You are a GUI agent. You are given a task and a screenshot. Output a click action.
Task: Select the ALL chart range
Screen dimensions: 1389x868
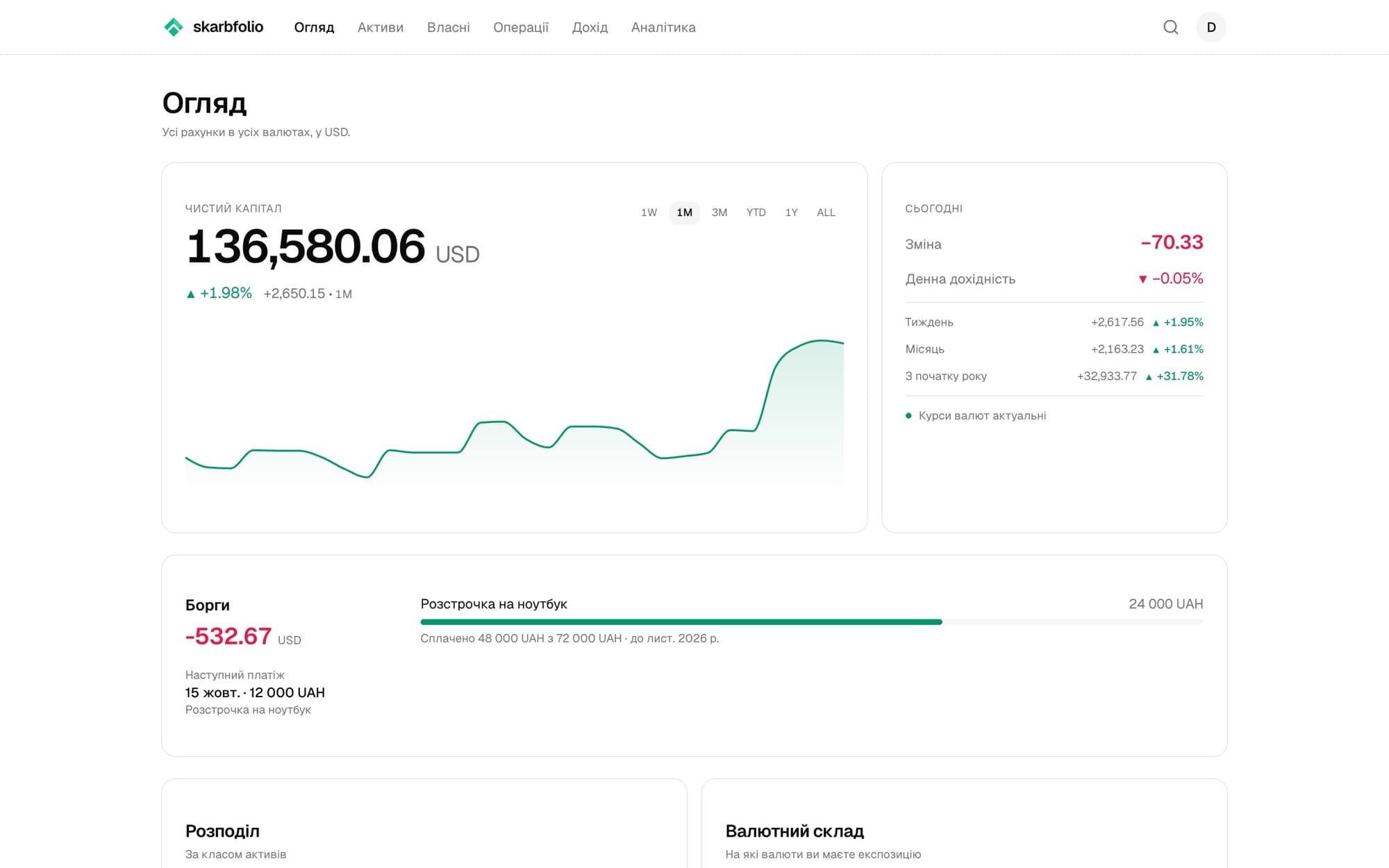[826, 212]
